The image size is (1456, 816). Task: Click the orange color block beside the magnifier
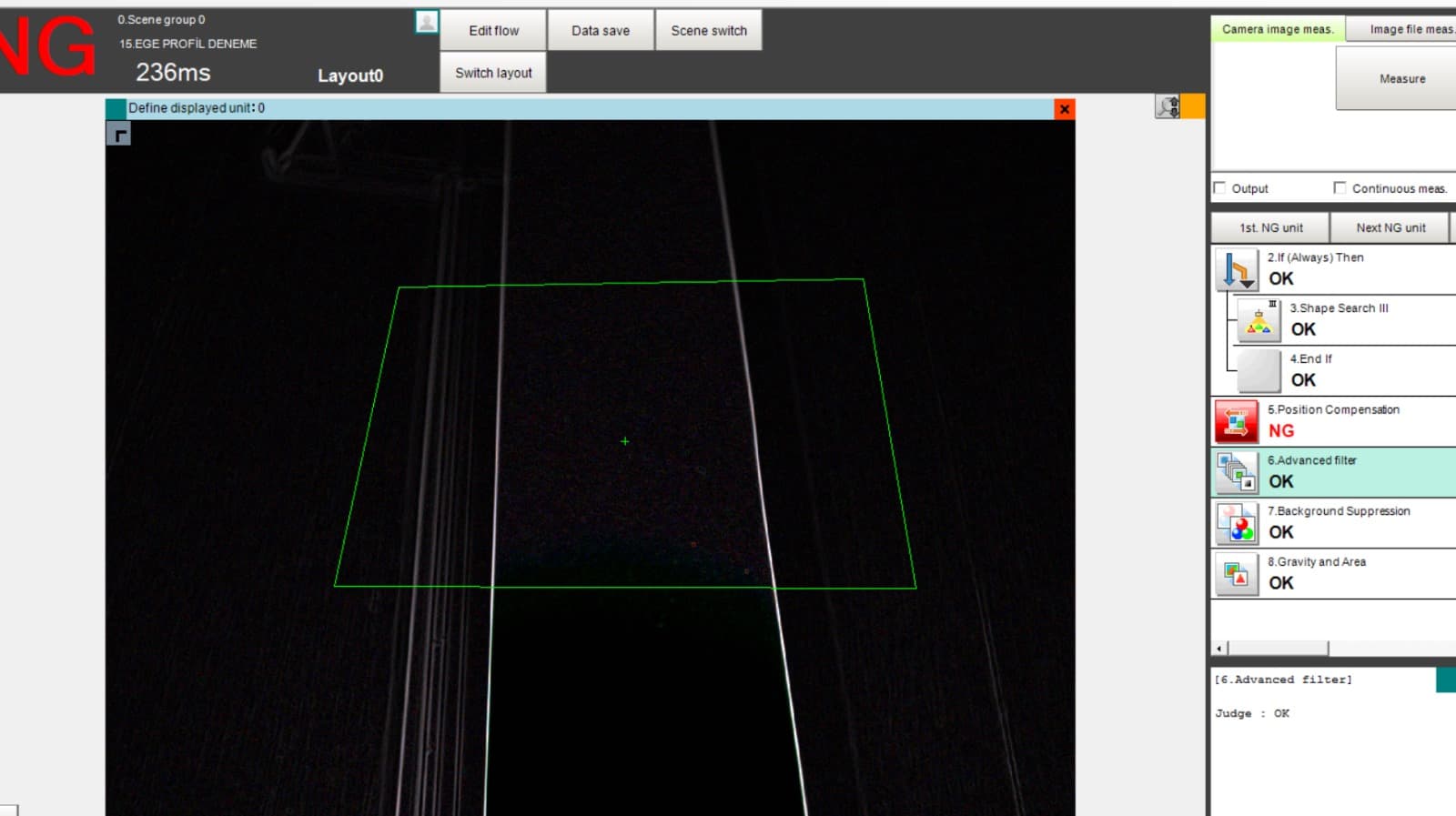pyautogui.click(x=1193, y=106)
